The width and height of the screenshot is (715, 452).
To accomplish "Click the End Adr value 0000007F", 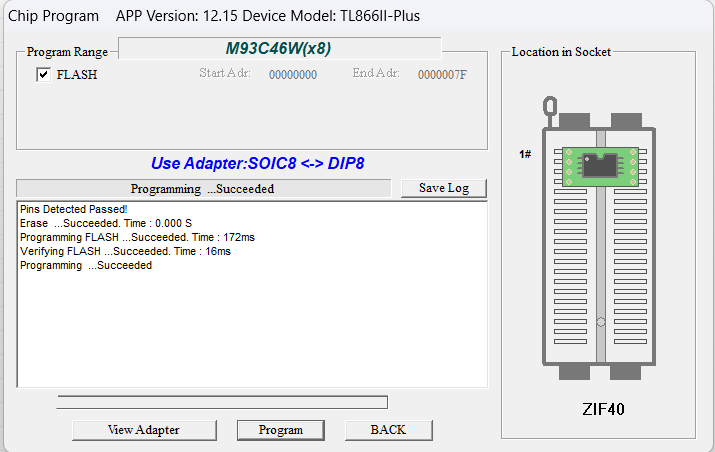I will pos(442,74).
